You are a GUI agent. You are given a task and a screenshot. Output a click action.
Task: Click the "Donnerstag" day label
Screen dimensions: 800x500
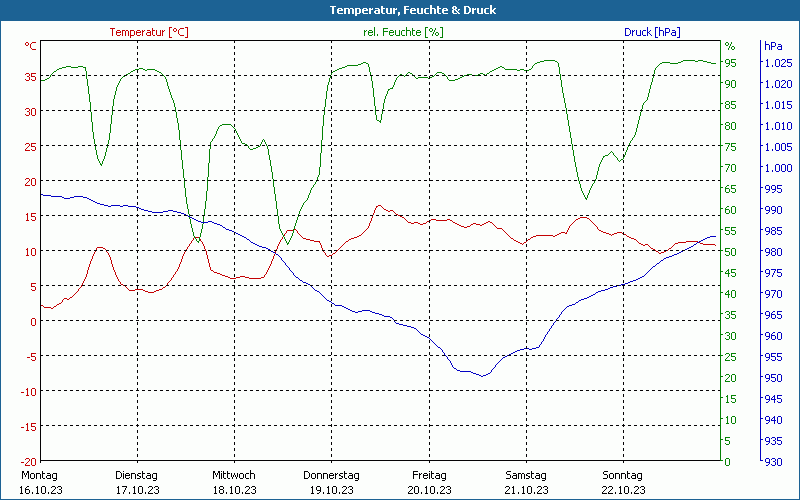tap(331, 475)
